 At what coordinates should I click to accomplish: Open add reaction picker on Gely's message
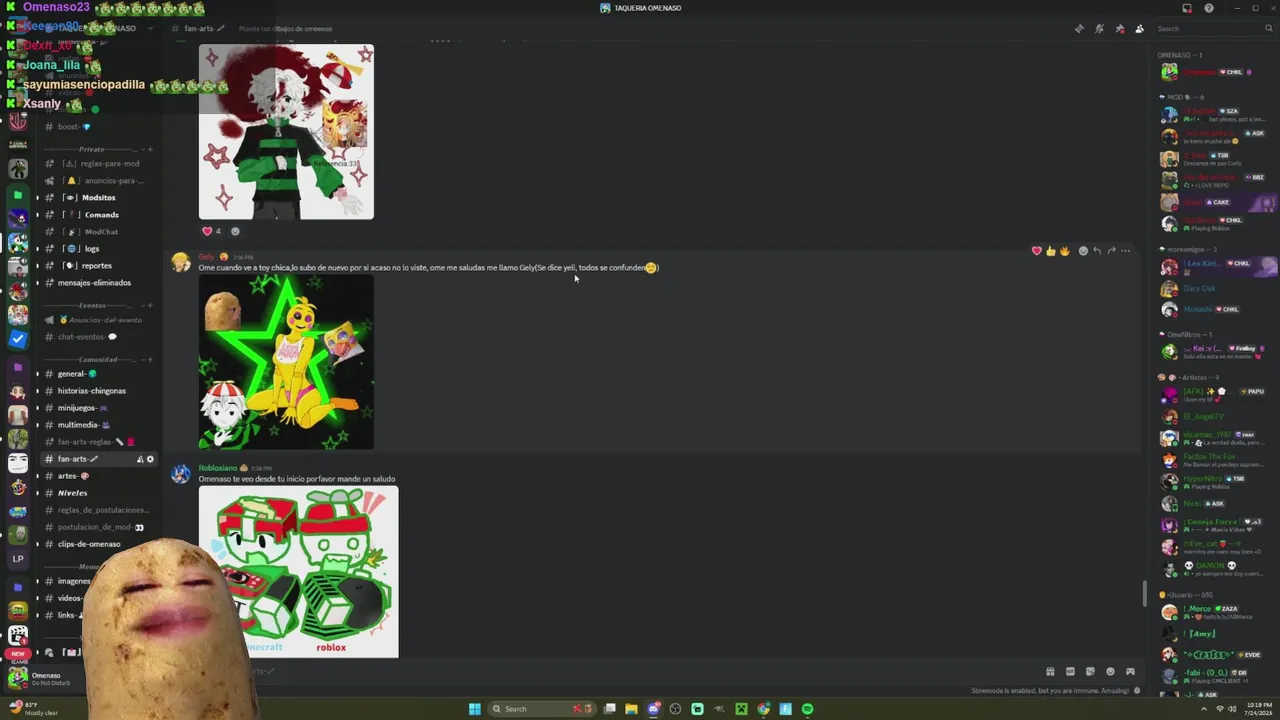tap(1083, 251)
